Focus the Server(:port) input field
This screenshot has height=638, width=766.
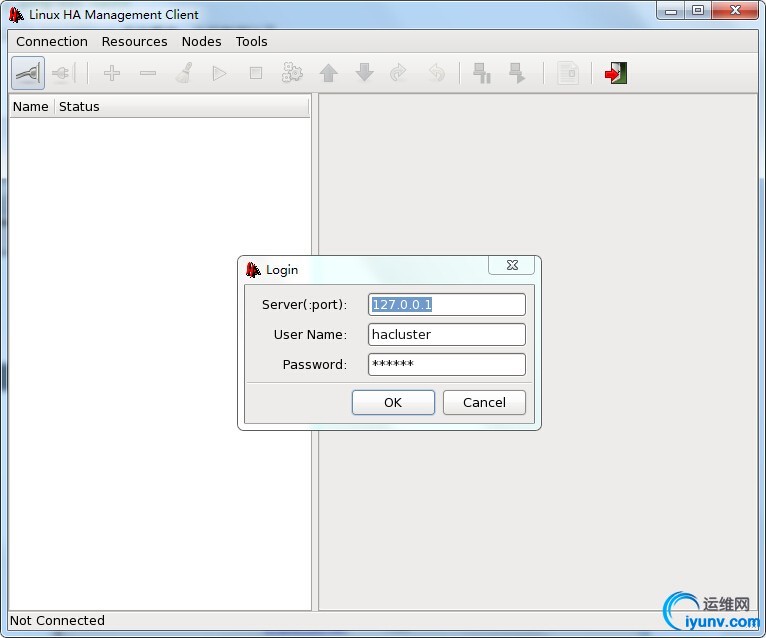(447, 305)
